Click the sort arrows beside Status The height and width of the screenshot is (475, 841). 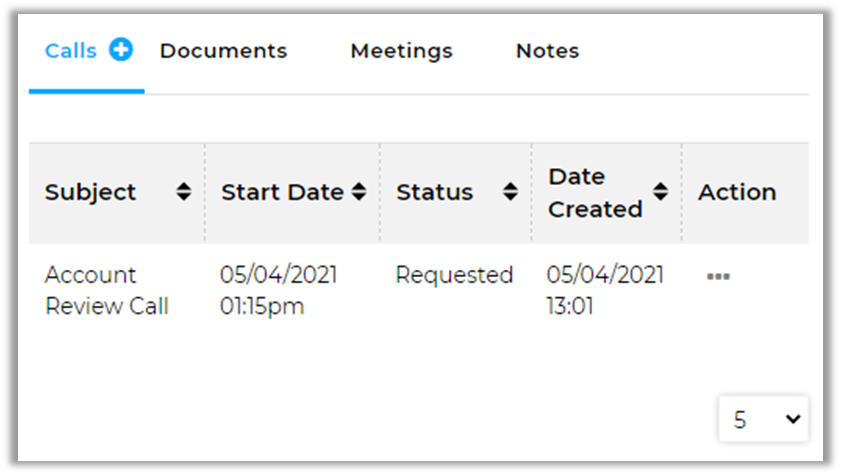tap(510, 192)
